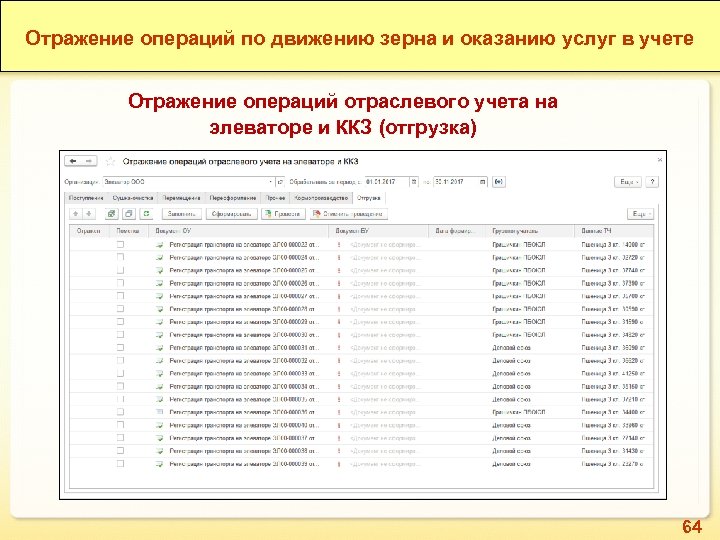Sort by the Документ БУ column header
720x540 pixels.
tap(378, 231)
